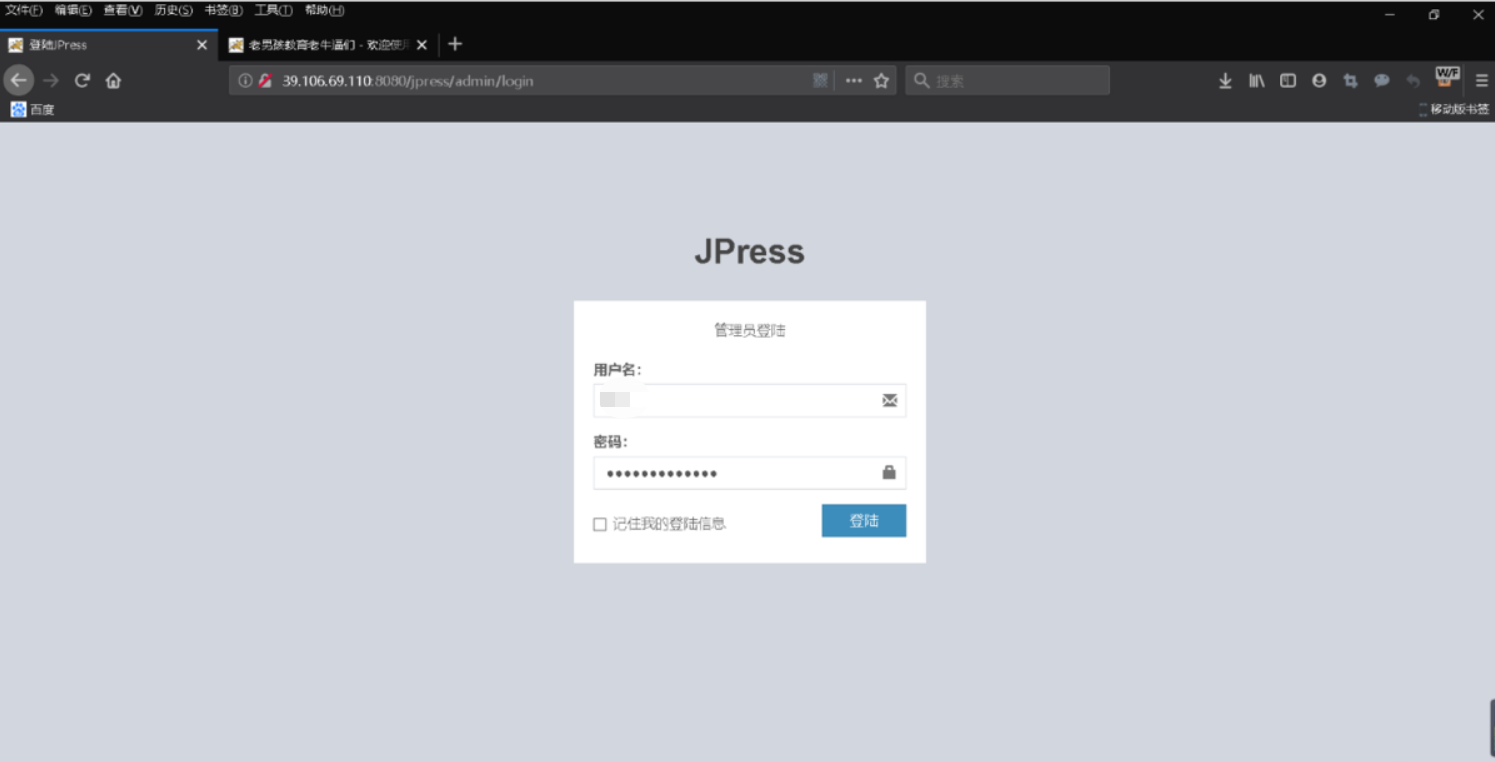Open the QR code icon in the address bar
Image resolution: width=1495 pixels, height=762 pixels.
(820, 81)
